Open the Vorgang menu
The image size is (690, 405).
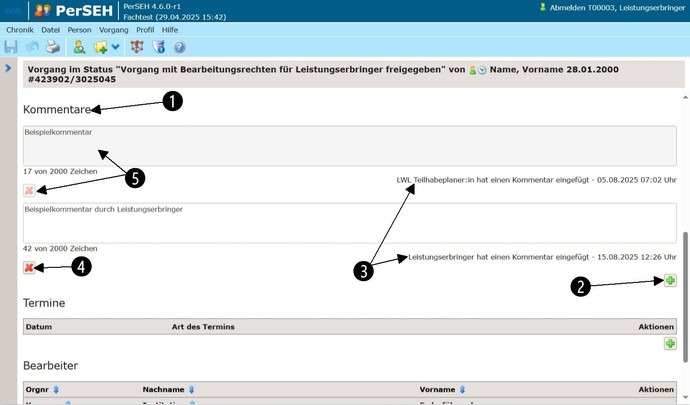(x=114, y=30)
